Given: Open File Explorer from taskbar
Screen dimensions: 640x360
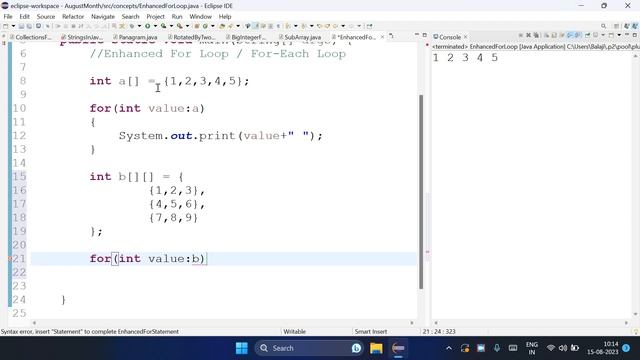Looking at the screenshot, I should 376,348.
